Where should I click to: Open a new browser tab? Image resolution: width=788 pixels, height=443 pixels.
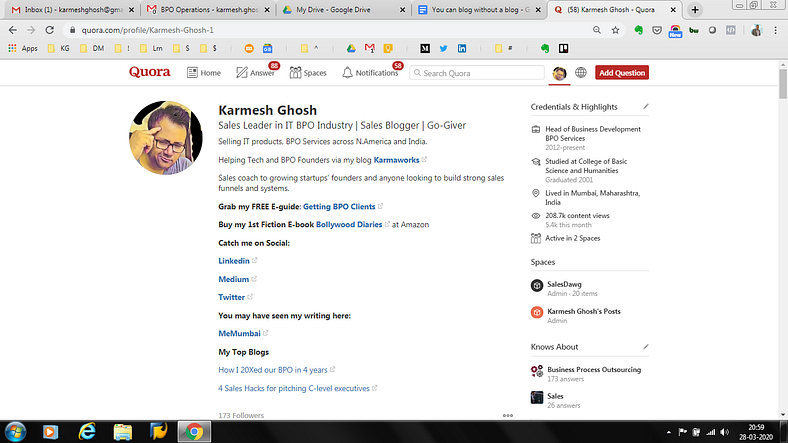[695, 10]
